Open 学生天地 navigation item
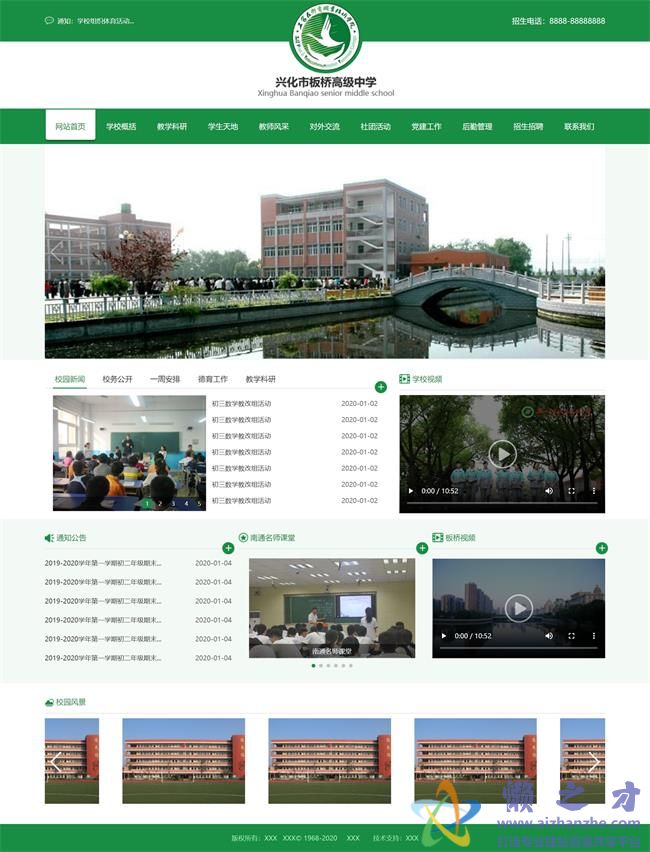The image size is (650, 852). (223, 126)
